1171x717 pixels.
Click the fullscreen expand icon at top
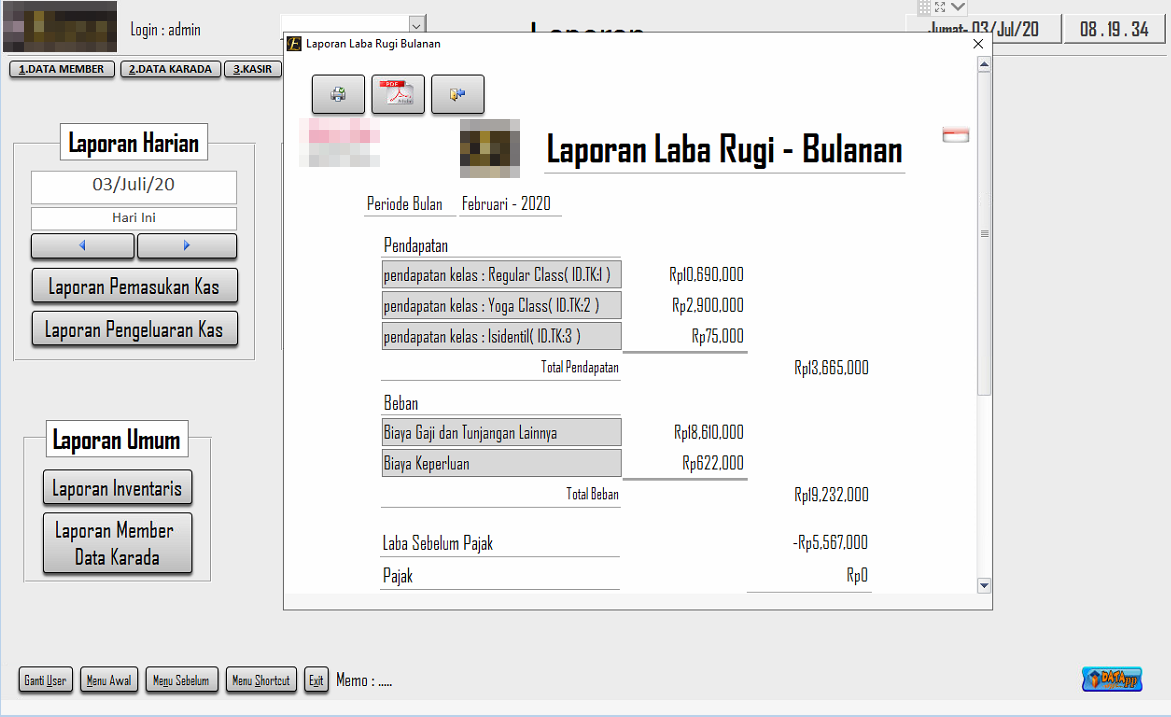[940, 7]
